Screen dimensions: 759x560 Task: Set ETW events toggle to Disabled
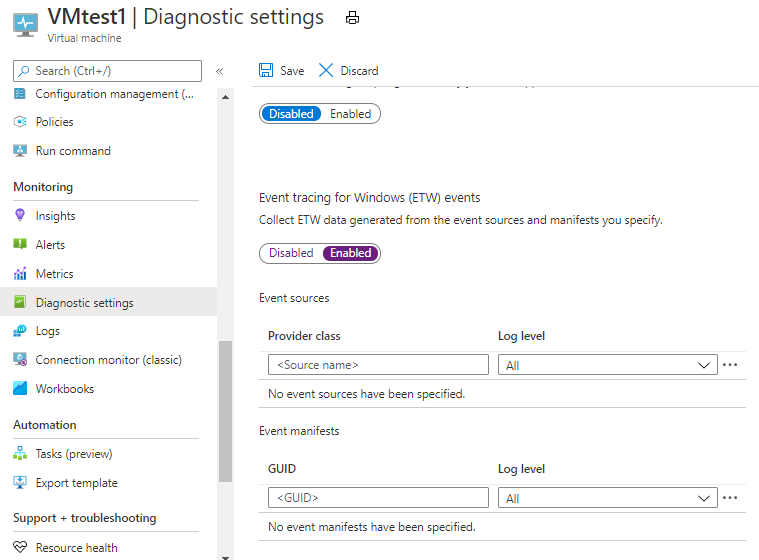[x=291, y=253]
